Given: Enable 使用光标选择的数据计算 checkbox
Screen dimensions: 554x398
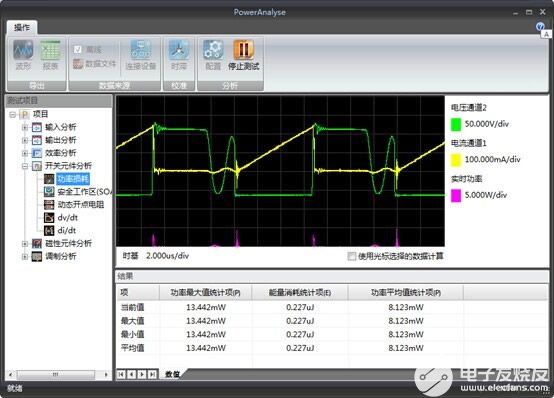Looking at the screenshot, I should tap(352, 256).
